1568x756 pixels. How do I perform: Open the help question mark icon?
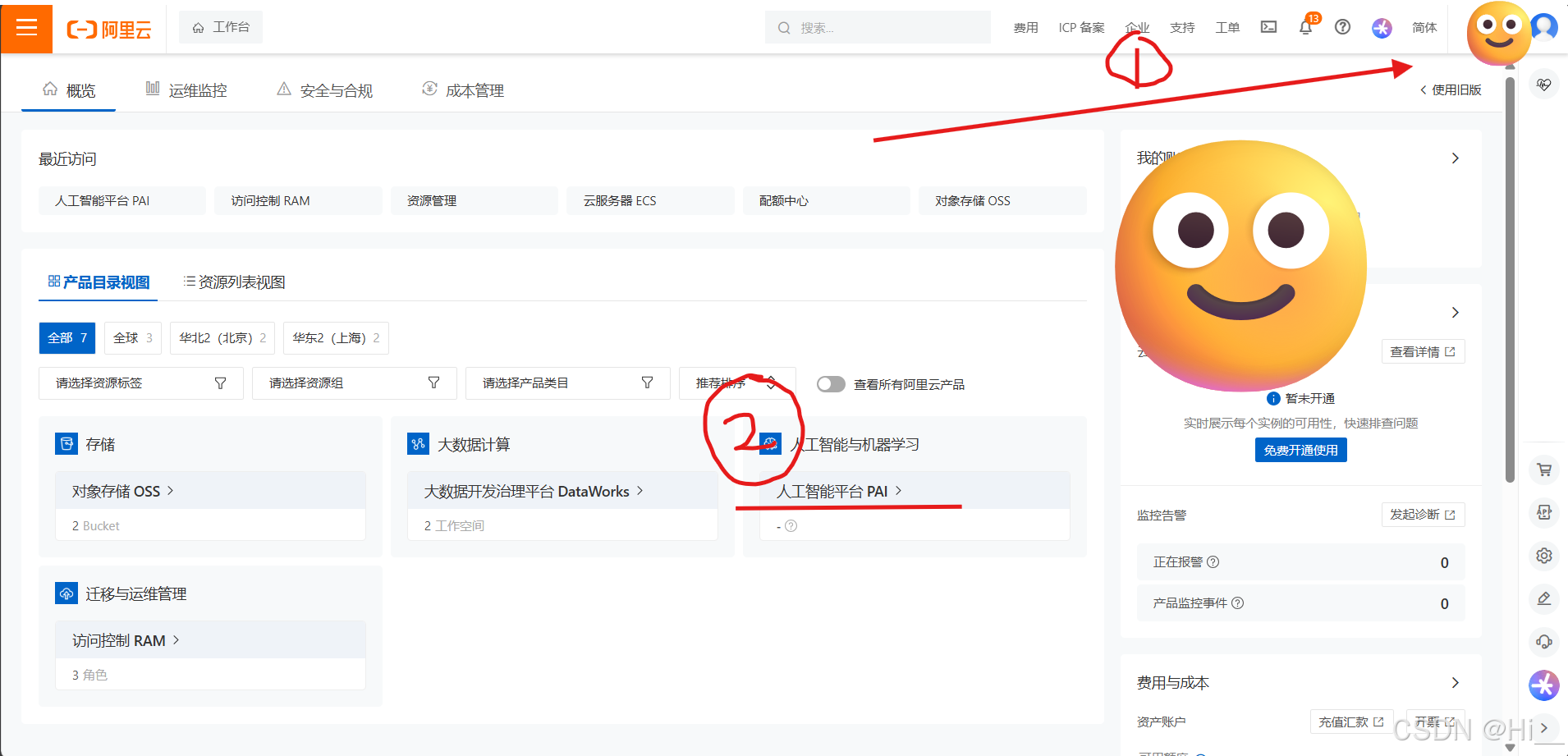[x=1342, y=27]
